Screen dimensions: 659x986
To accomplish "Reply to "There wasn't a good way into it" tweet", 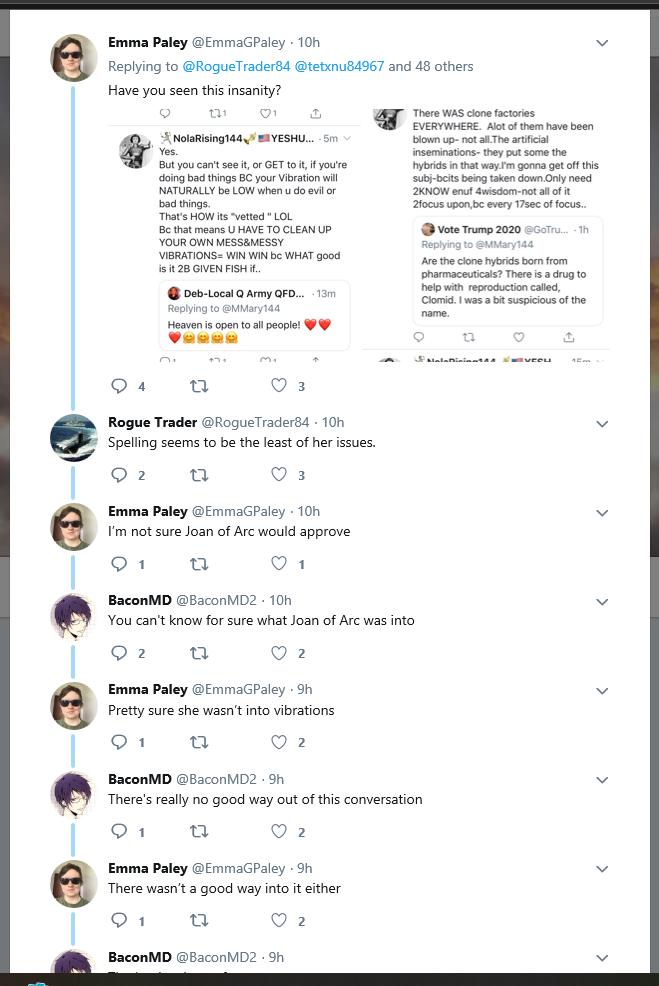I will pos(119,920).
